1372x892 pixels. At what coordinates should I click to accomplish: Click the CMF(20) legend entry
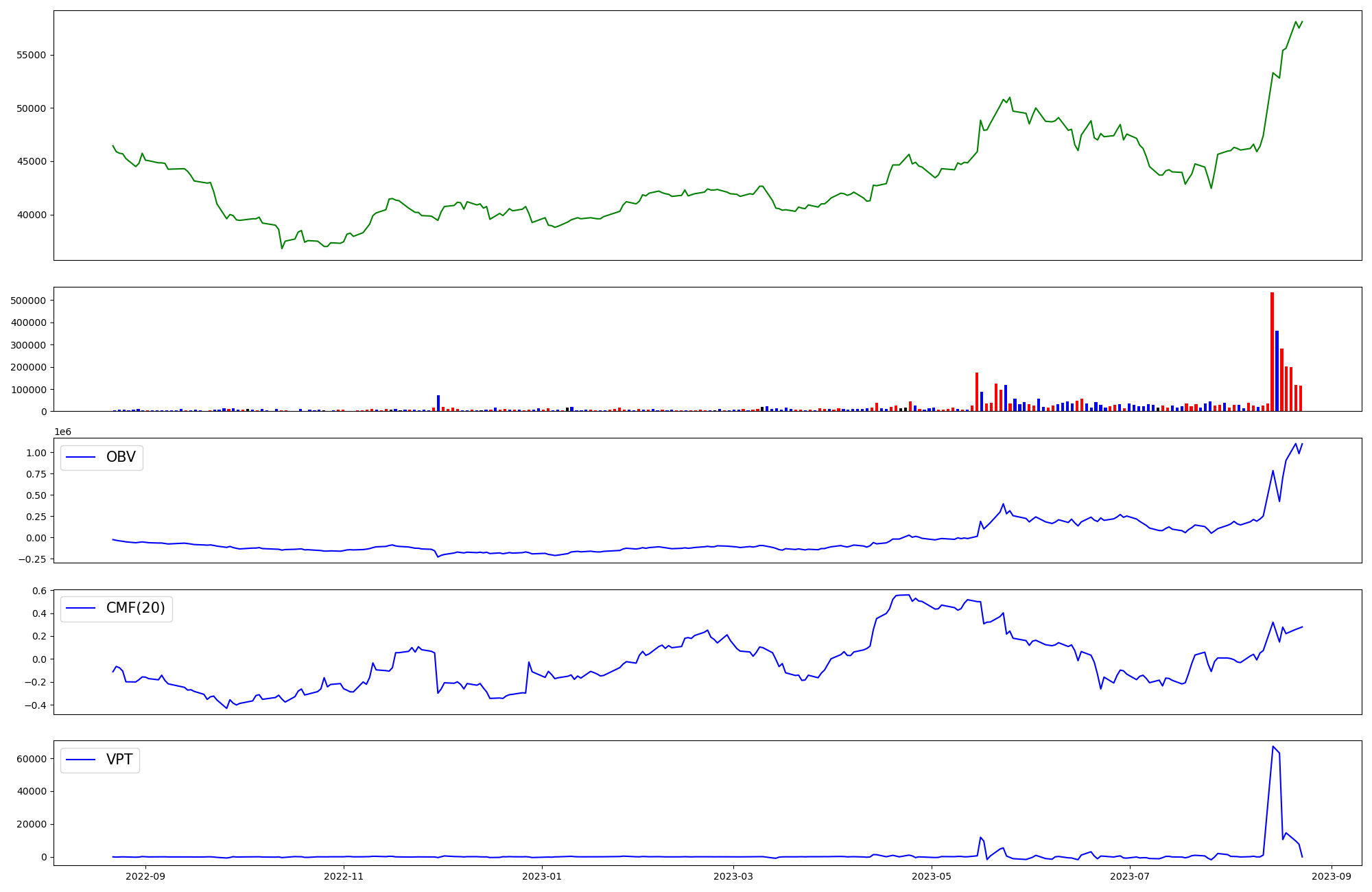pyautogui.click(x=135, y=608)
